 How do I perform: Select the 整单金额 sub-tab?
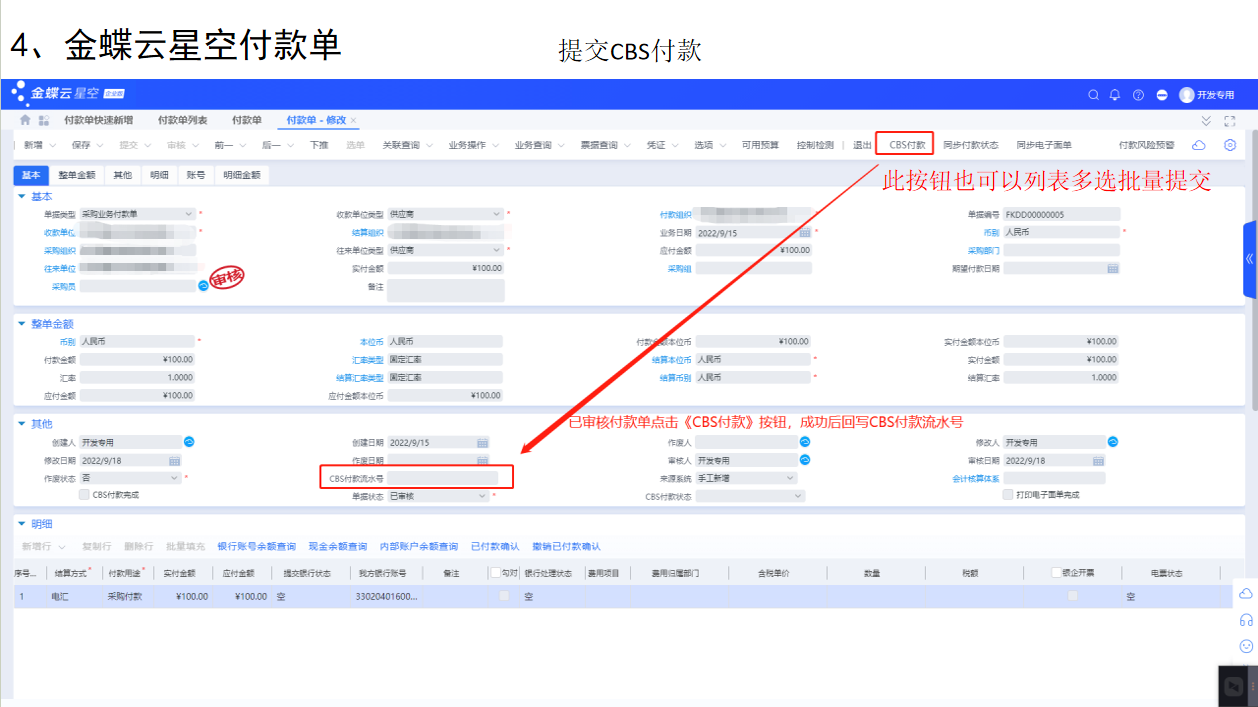77,175
